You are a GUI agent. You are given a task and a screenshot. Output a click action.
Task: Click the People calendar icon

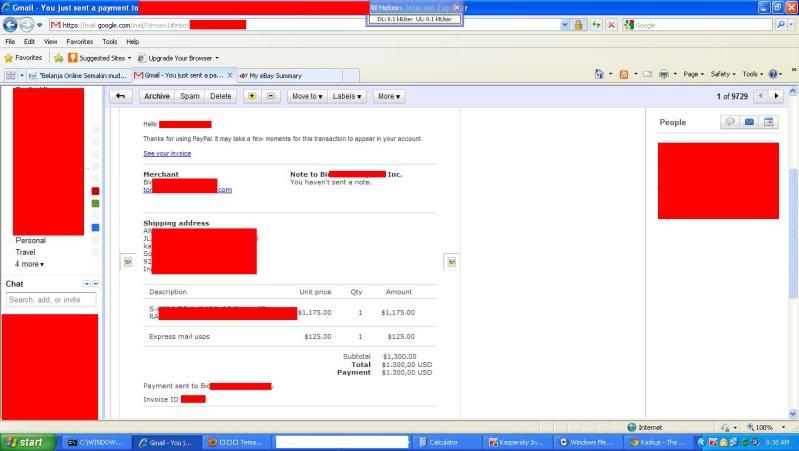[x=768, y=122]
